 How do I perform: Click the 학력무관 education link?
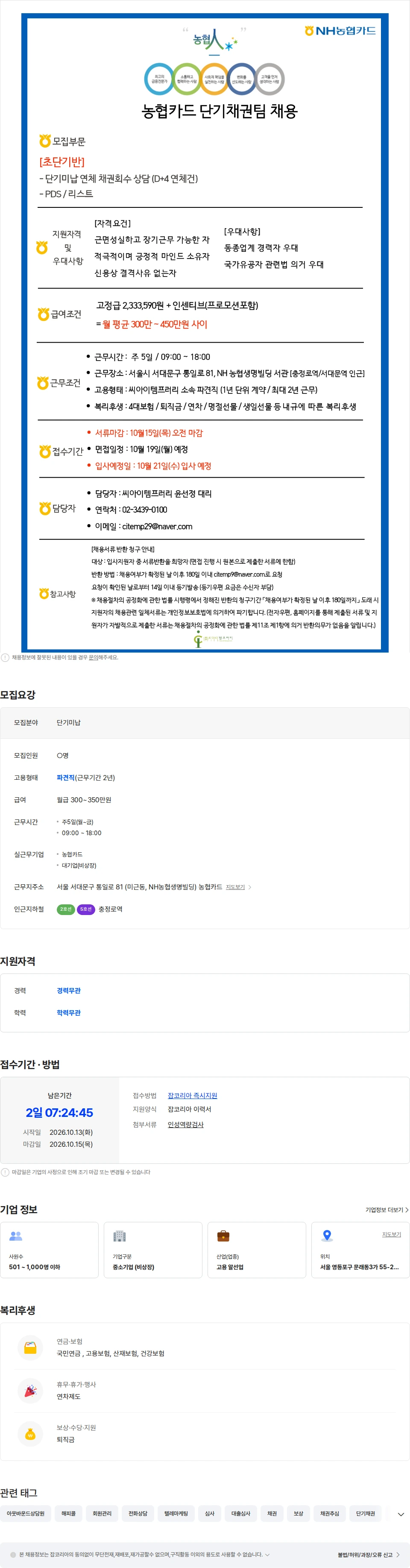69,1013
